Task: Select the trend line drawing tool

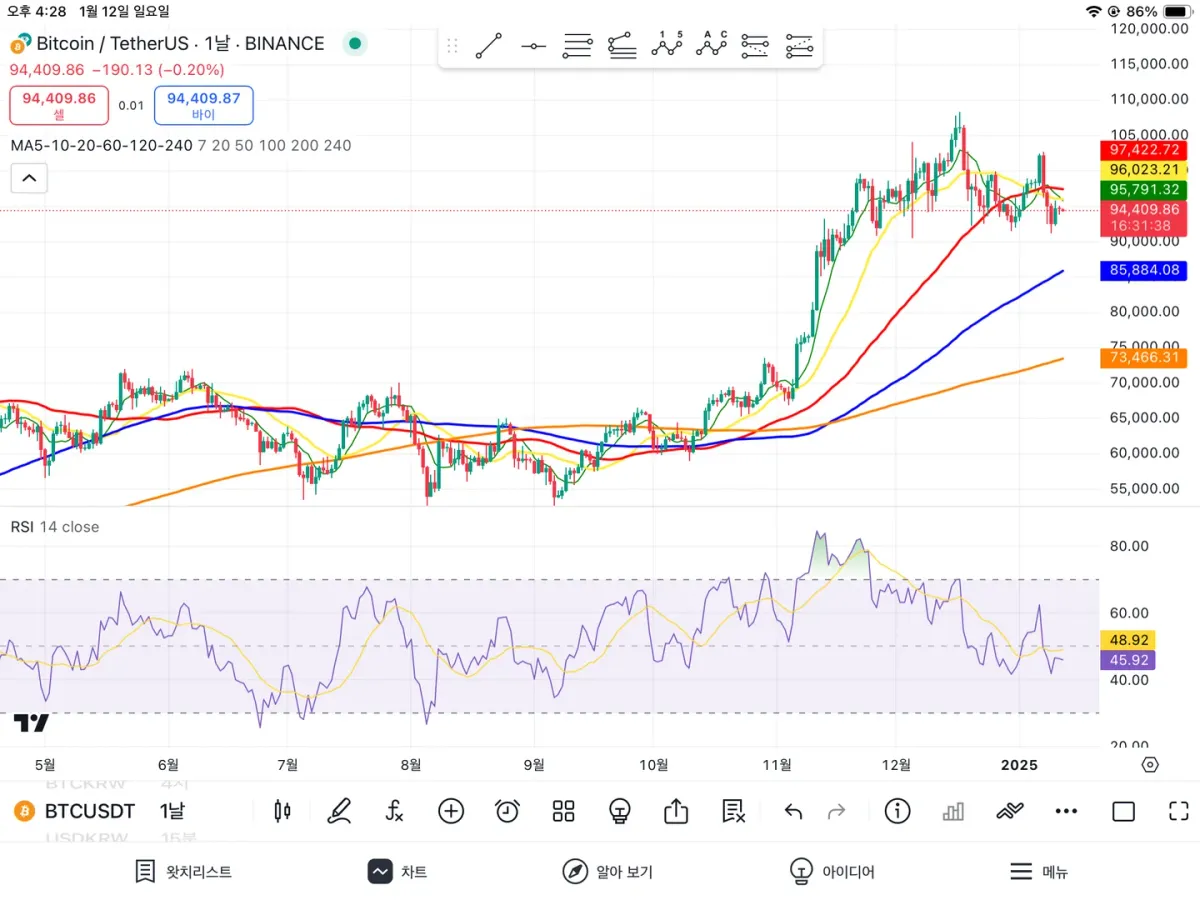Action: click(489, 46)
